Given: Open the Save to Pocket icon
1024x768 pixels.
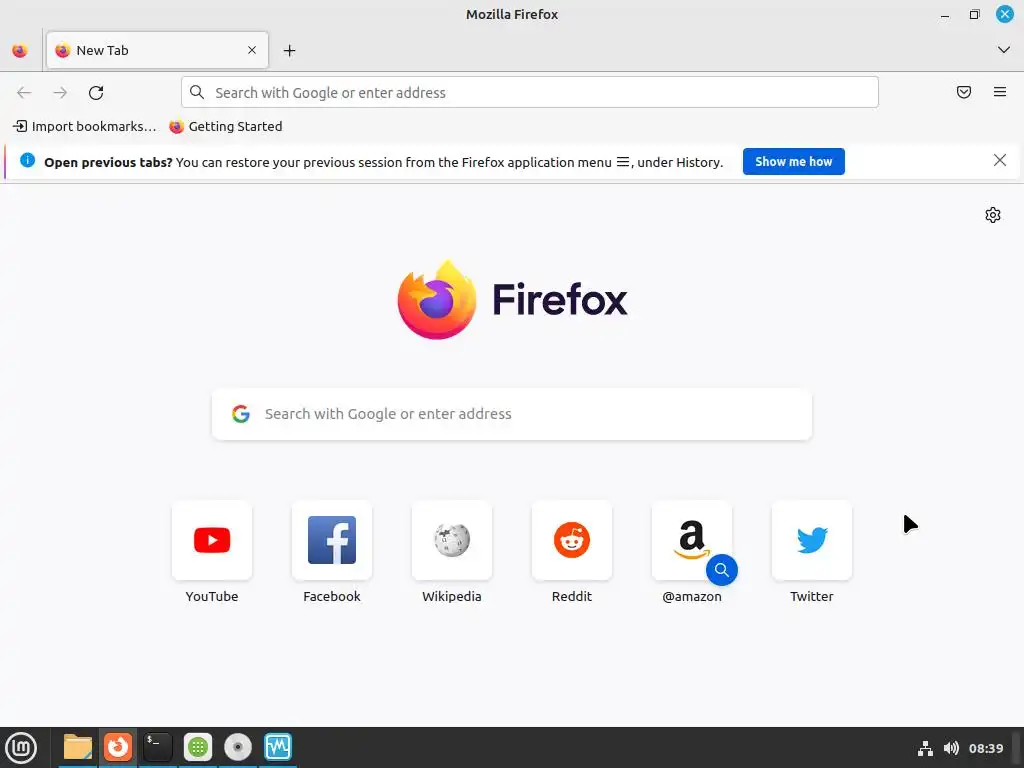Looking at the screenshot, I should pos(964,92).
